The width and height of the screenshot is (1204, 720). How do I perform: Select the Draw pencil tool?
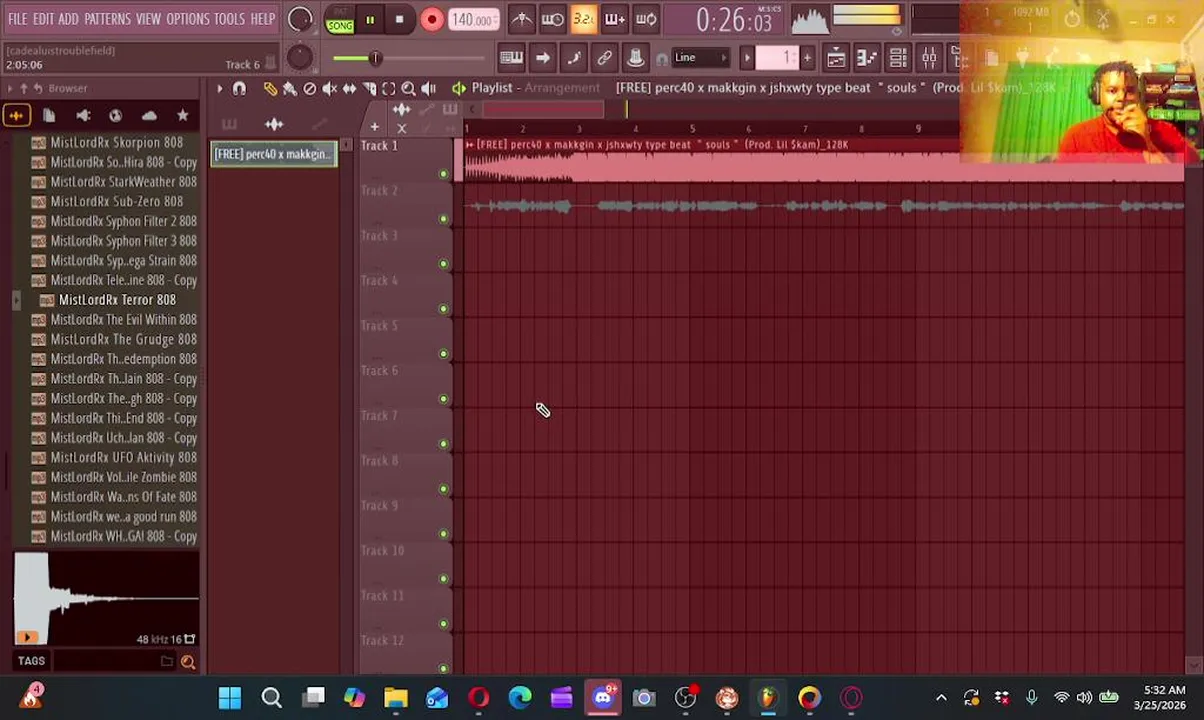(270, 89)
